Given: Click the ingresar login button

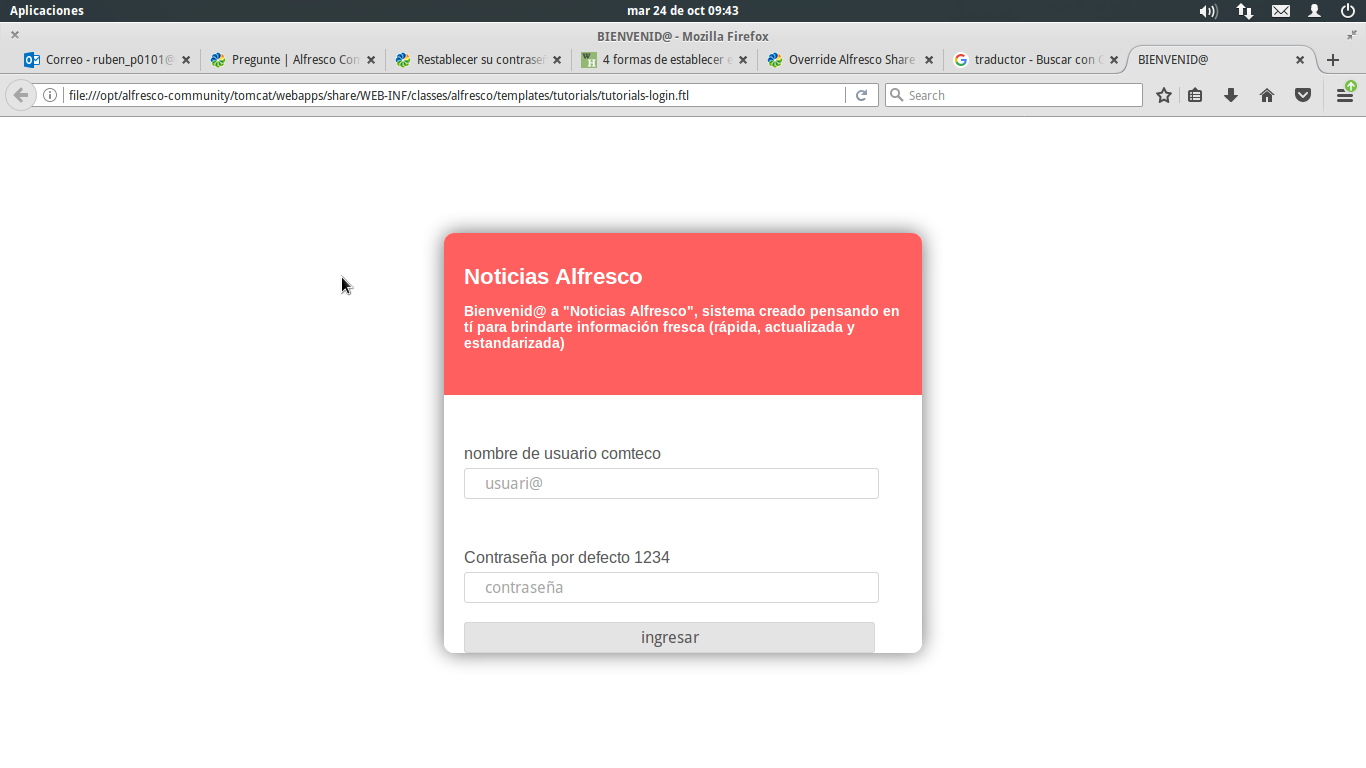Looking at the screenshot, I should (x=669, y=637).
